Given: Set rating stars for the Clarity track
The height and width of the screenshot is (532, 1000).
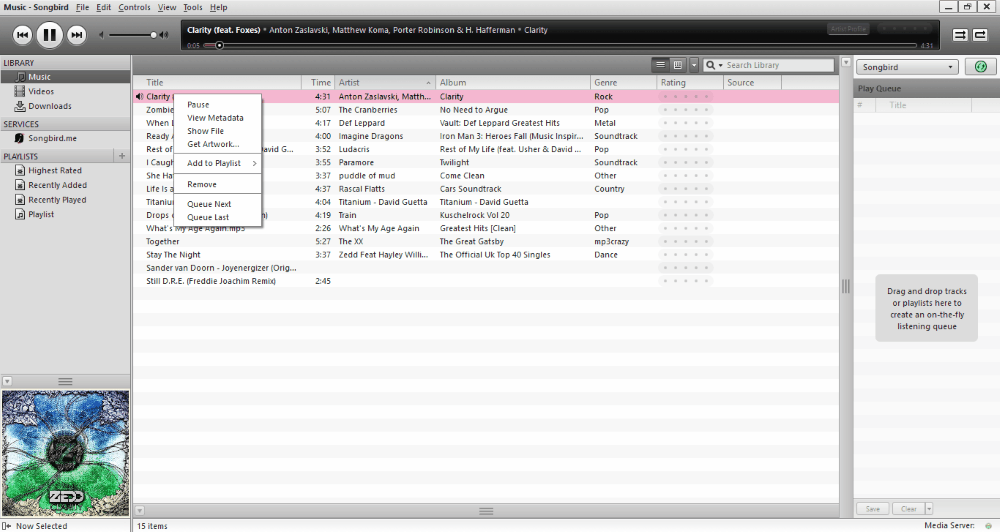Looking at the screenshot, I should [686, 96].
